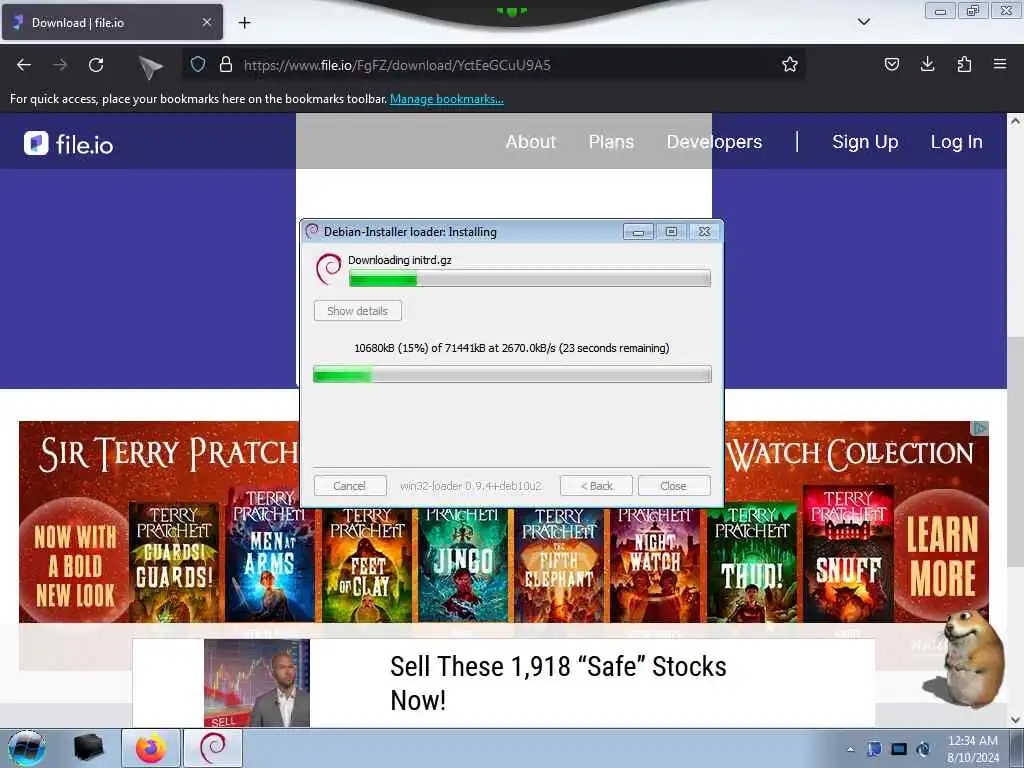Open the Manage bookmarks link

pyautogui.click(x=447, y=99)
